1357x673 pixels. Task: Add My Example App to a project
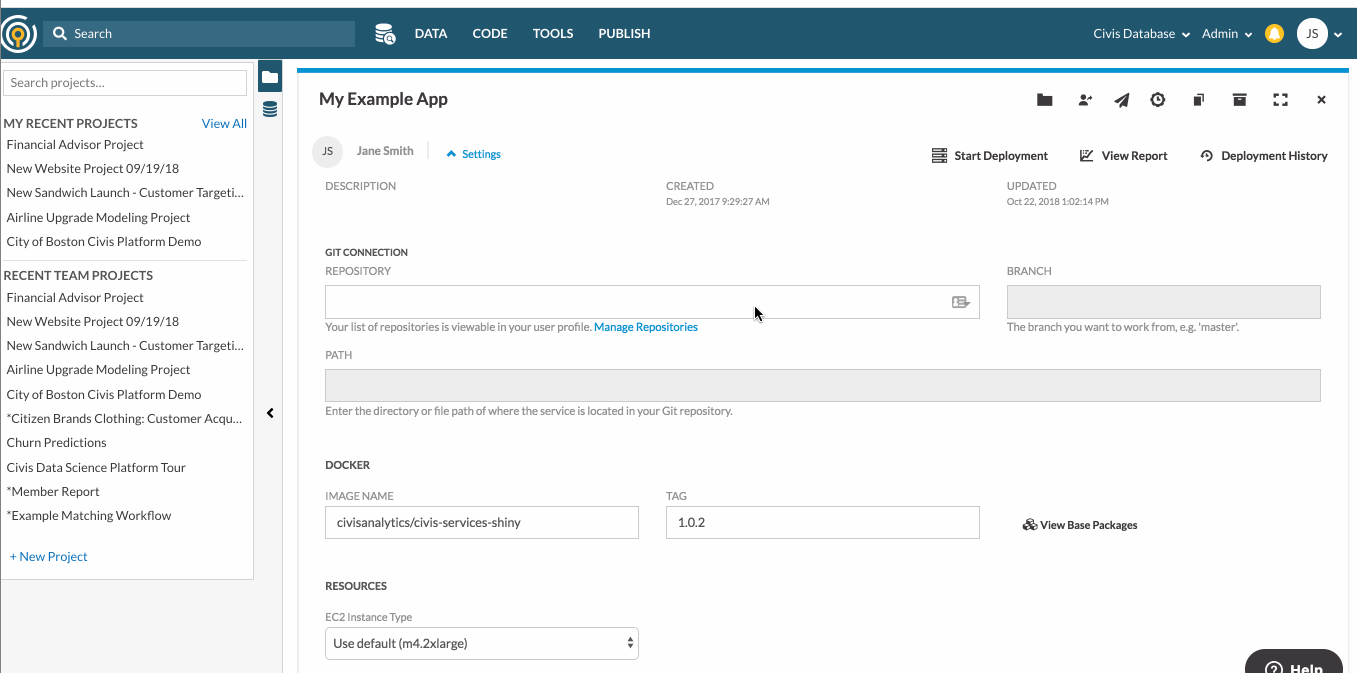(x=1044, y=100)
